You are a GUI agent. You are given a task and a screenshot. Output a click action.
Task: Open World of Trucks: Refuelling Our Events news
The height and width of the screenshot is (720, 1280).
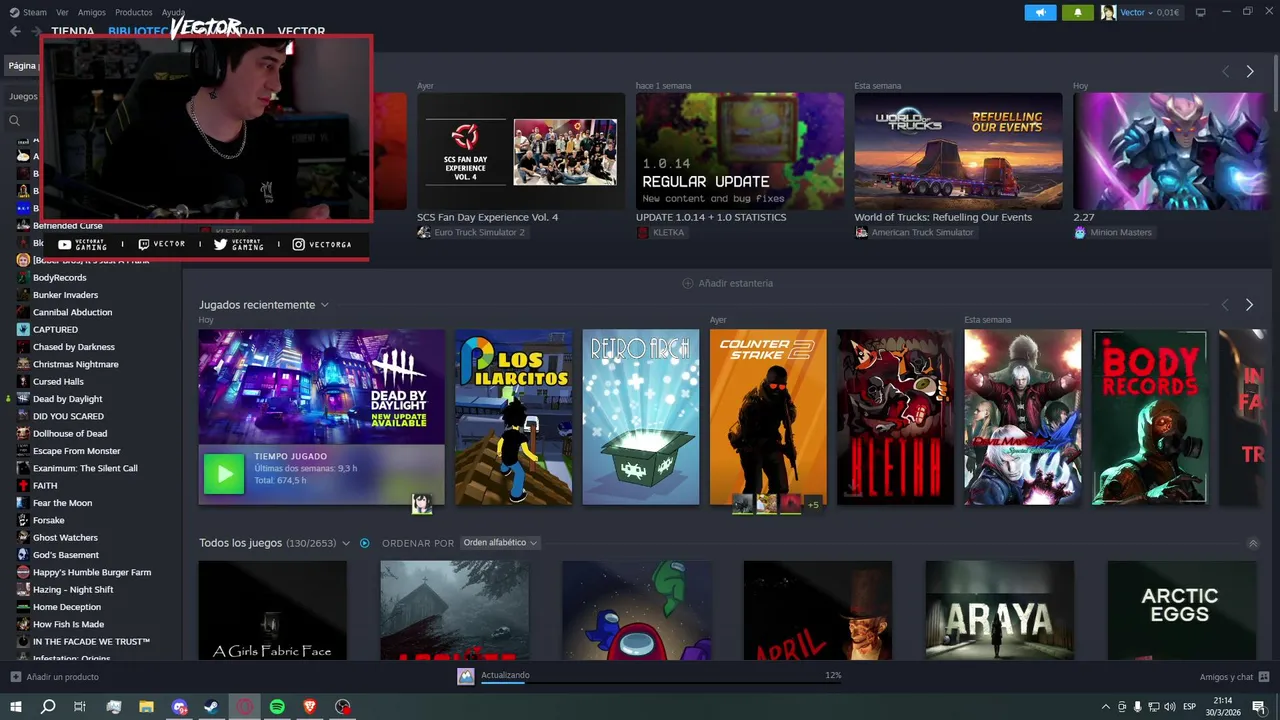pyautogui.click(x=958, y=151)
